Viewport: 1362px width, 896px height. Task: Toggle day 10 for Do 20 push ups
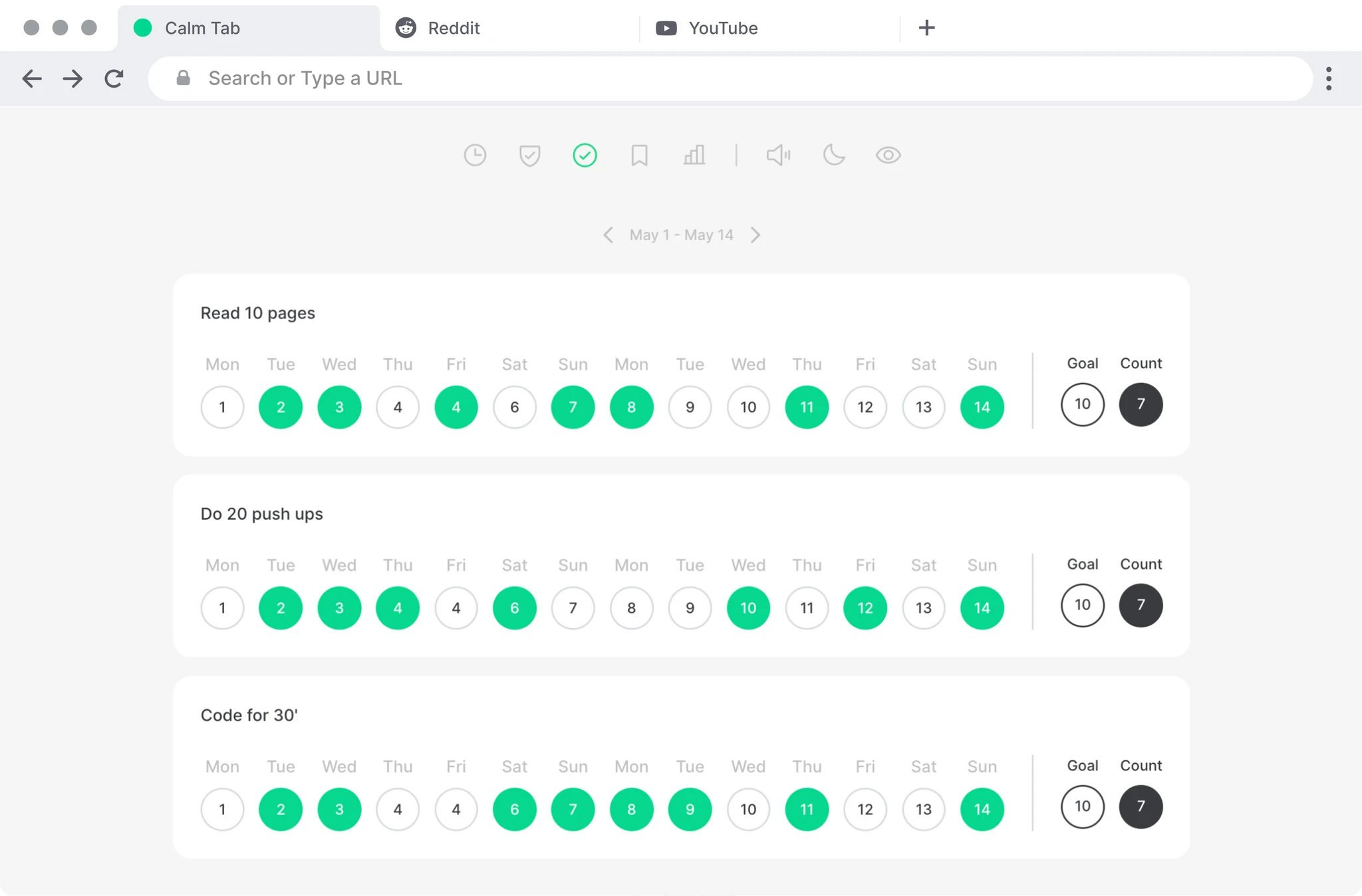(x=748, y=608)
